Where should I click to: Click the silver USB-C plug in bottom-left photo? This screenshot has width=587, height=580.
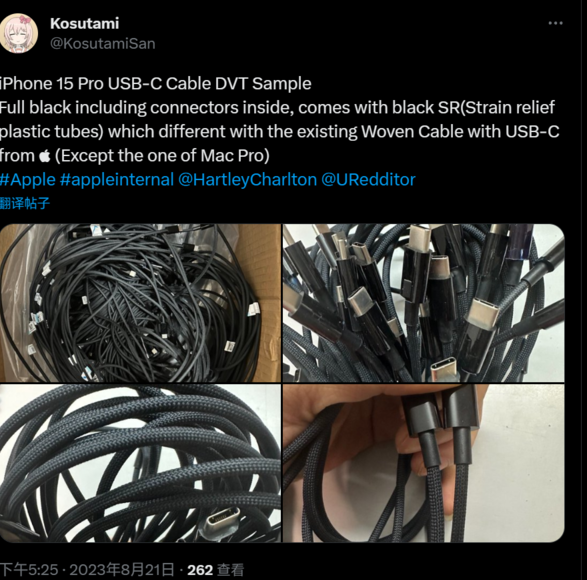pos(222,521)
